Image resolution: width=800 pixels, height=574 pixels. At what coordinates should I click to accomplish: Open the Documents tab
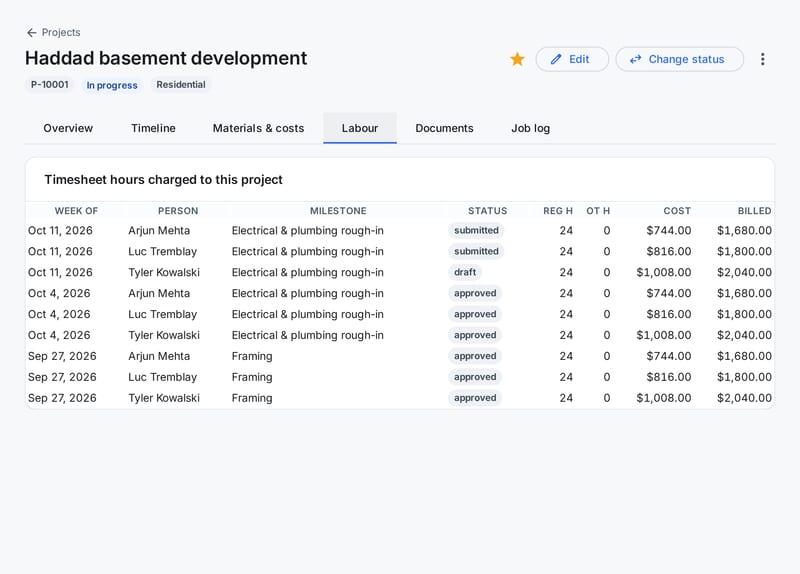click(444, 128)
